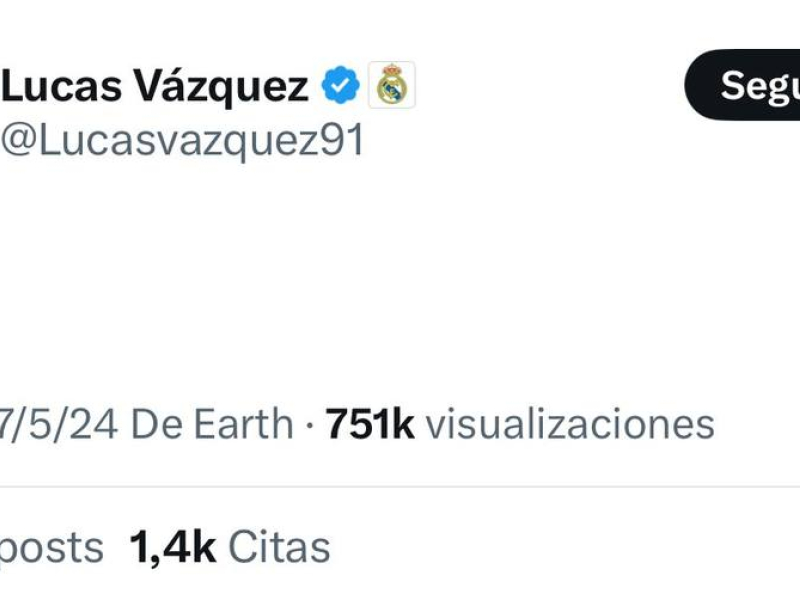Click the blue verified checkmark badge
Screen dimensions: 800x600
coord(340,87)
